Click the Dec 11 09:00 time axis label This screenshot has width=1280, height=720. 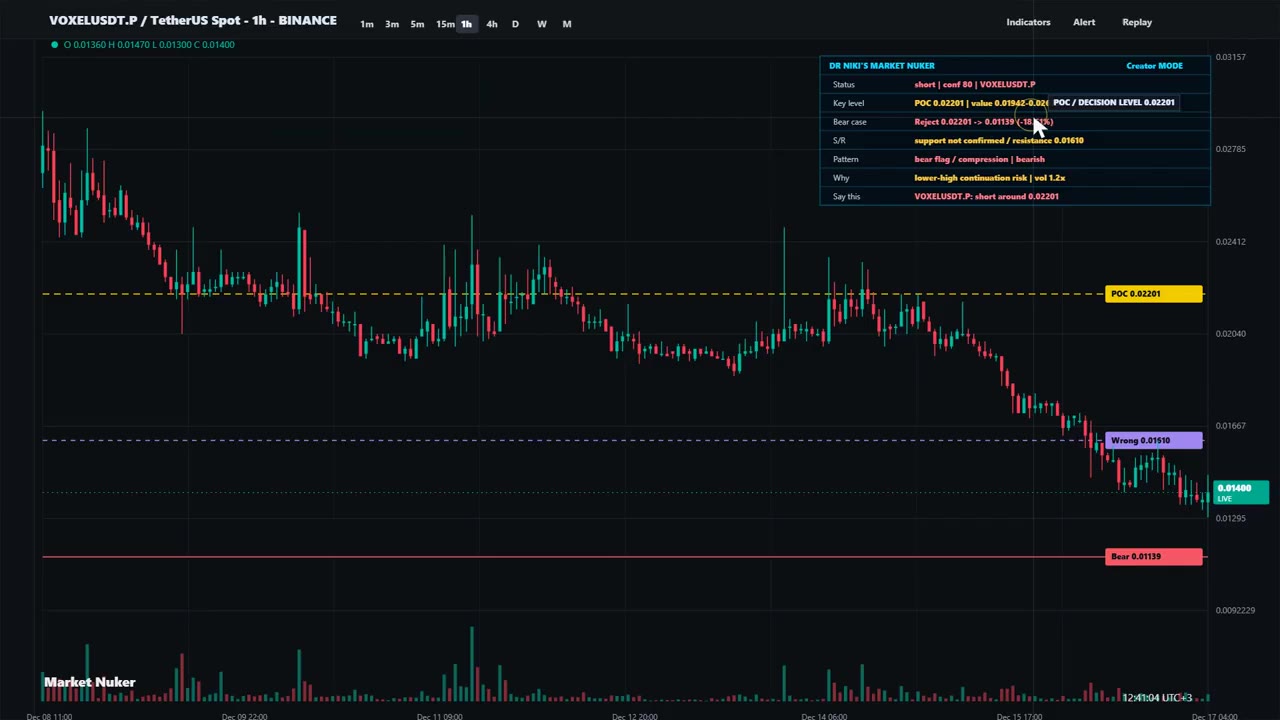(439, 716)
